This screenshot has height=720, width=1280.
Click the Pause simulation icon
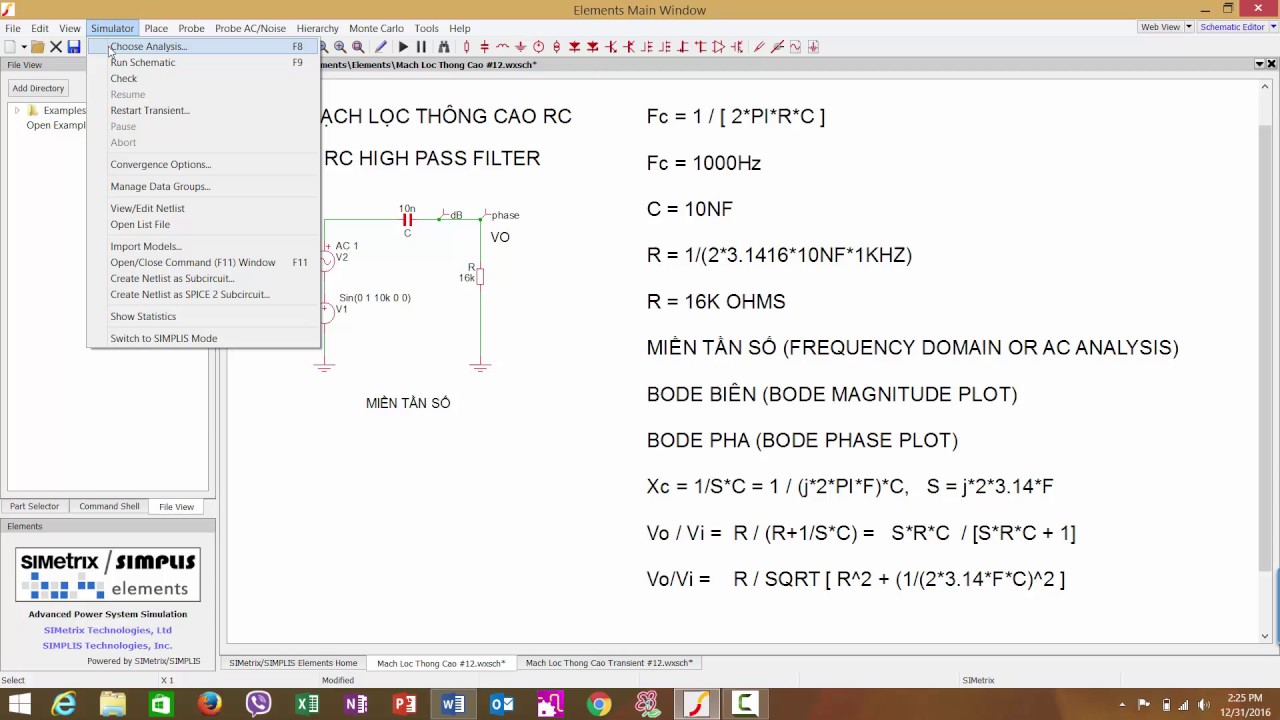tap(421, 47)
